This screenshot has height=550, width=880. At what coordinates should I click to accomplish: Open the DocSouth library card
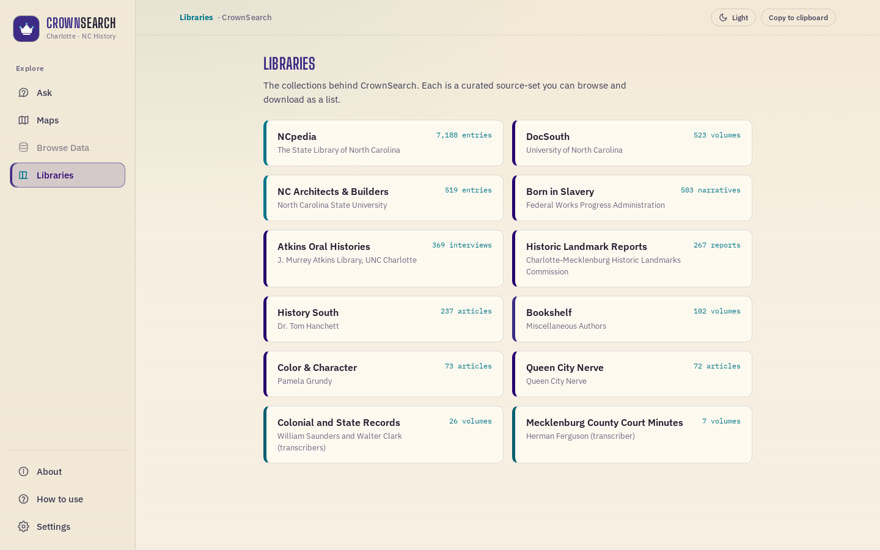[x=632, y=143]
